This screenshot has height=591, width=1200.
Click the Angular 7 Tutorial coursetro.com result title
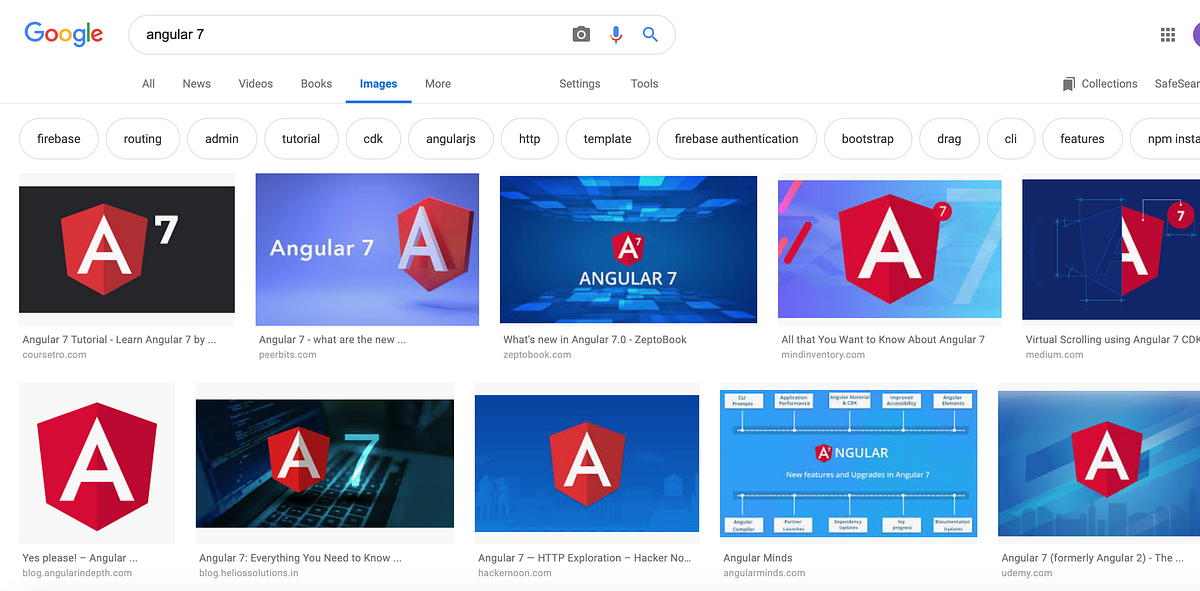tap(118, 339)
